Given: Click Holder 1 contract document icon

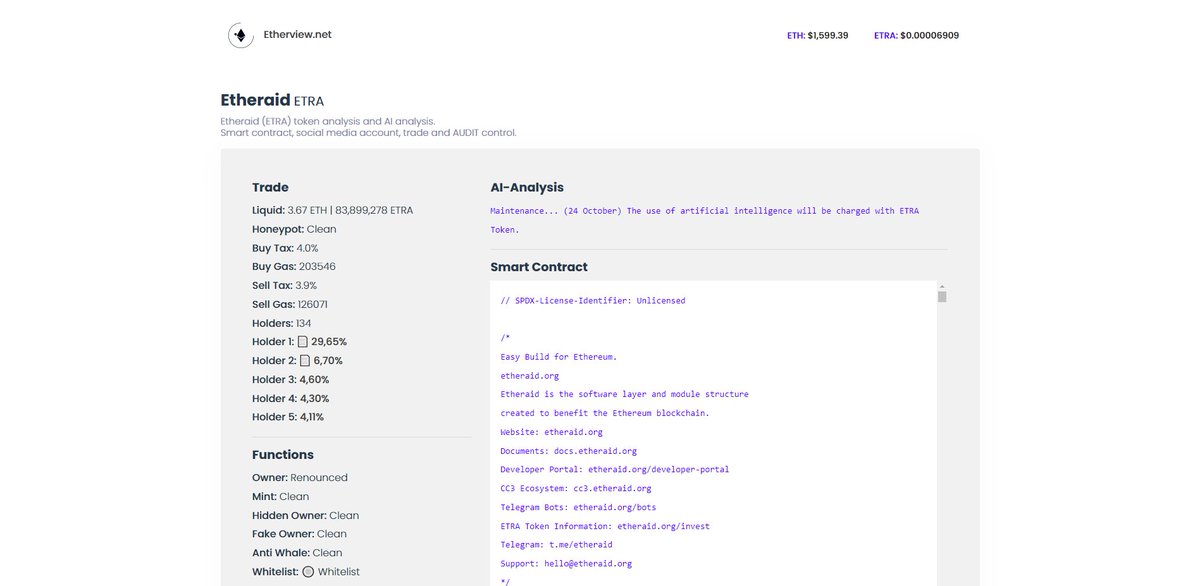Looking at the screenshot, I should 303,342.
